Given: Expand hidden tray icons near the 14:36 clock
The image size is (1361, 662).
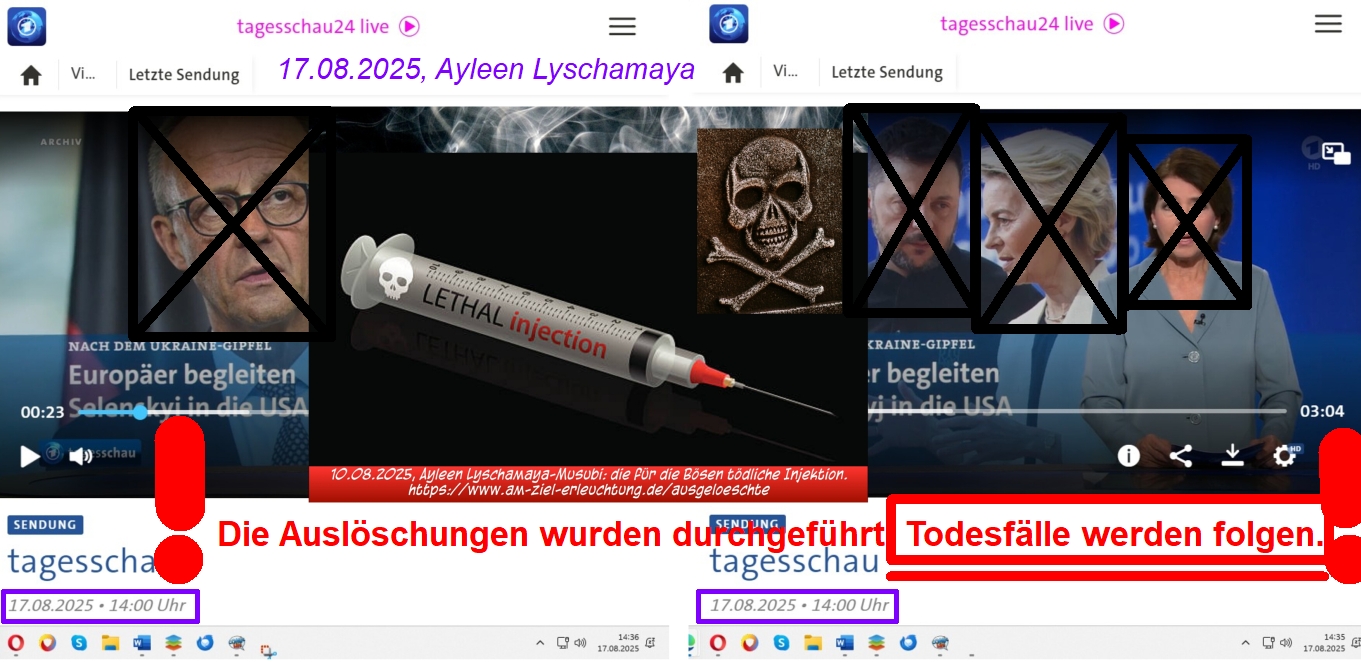Looking at the screenshot, I should pos(540,643).
